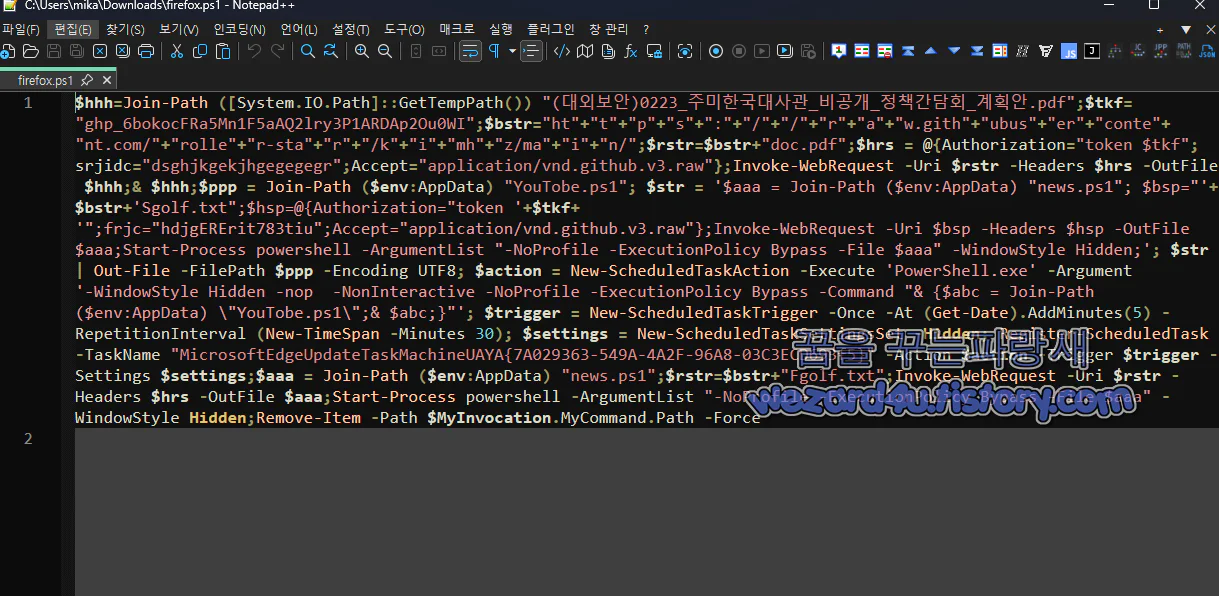Open the tab list dropdown triangle

pyautogui.click(x=1185, y=30)
